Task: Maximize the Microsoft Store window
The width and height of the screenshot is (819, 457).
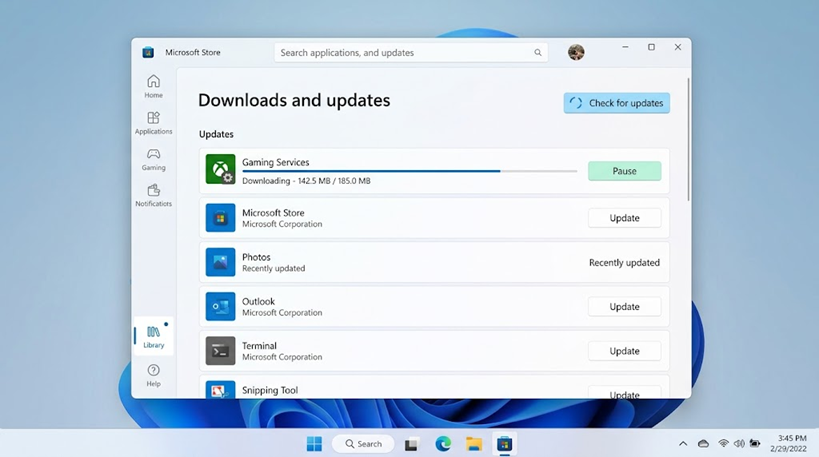Action: click(x=651, y=47)
